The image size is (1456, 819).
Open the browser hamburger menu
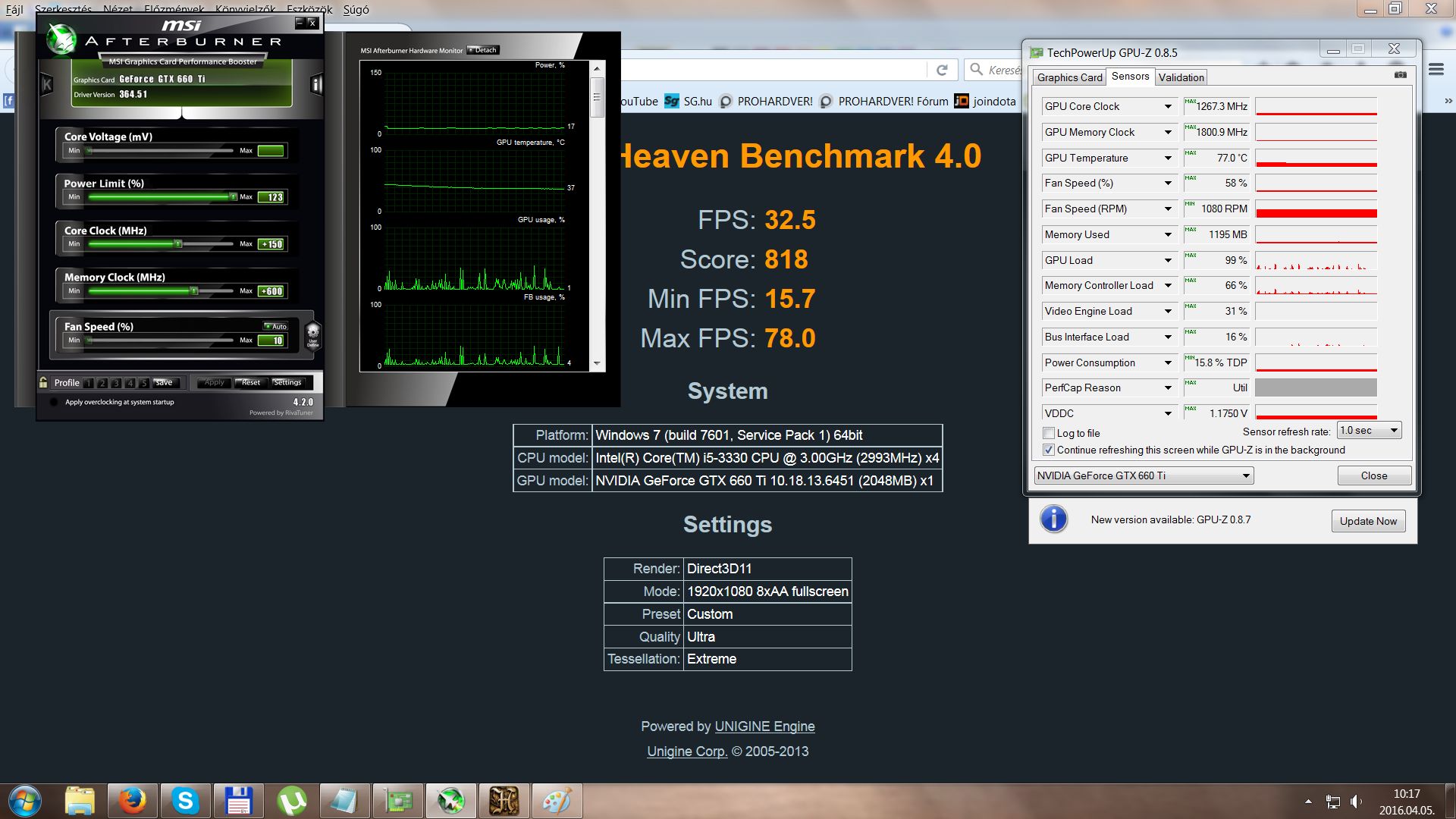(x=1436, y=70)
